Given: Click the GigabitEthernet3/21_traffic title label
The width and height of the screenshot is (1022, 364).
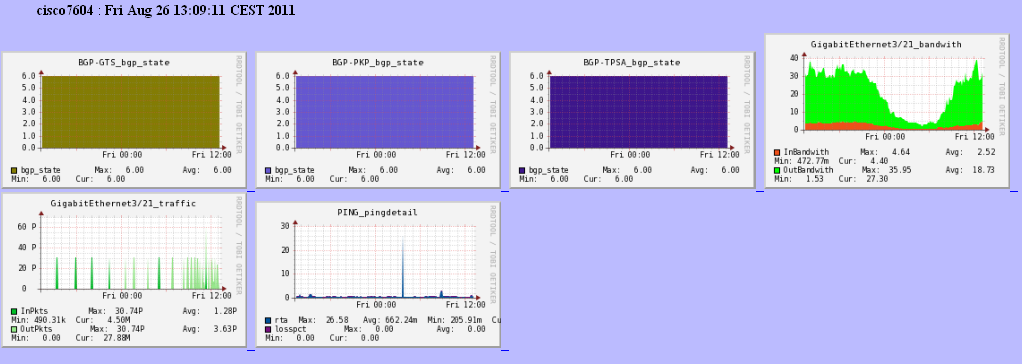Looking at the screenshot, I should [124, 204].
